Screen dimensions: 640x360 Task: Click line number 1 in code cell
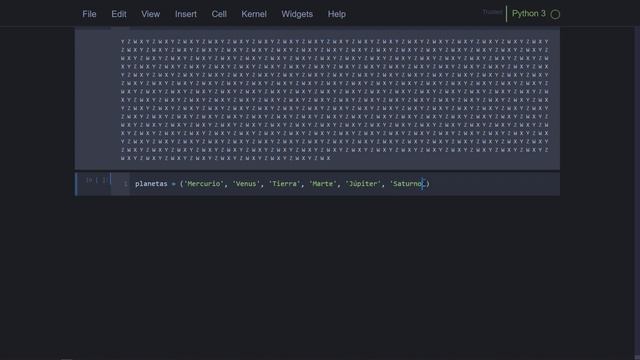[125, 184]
